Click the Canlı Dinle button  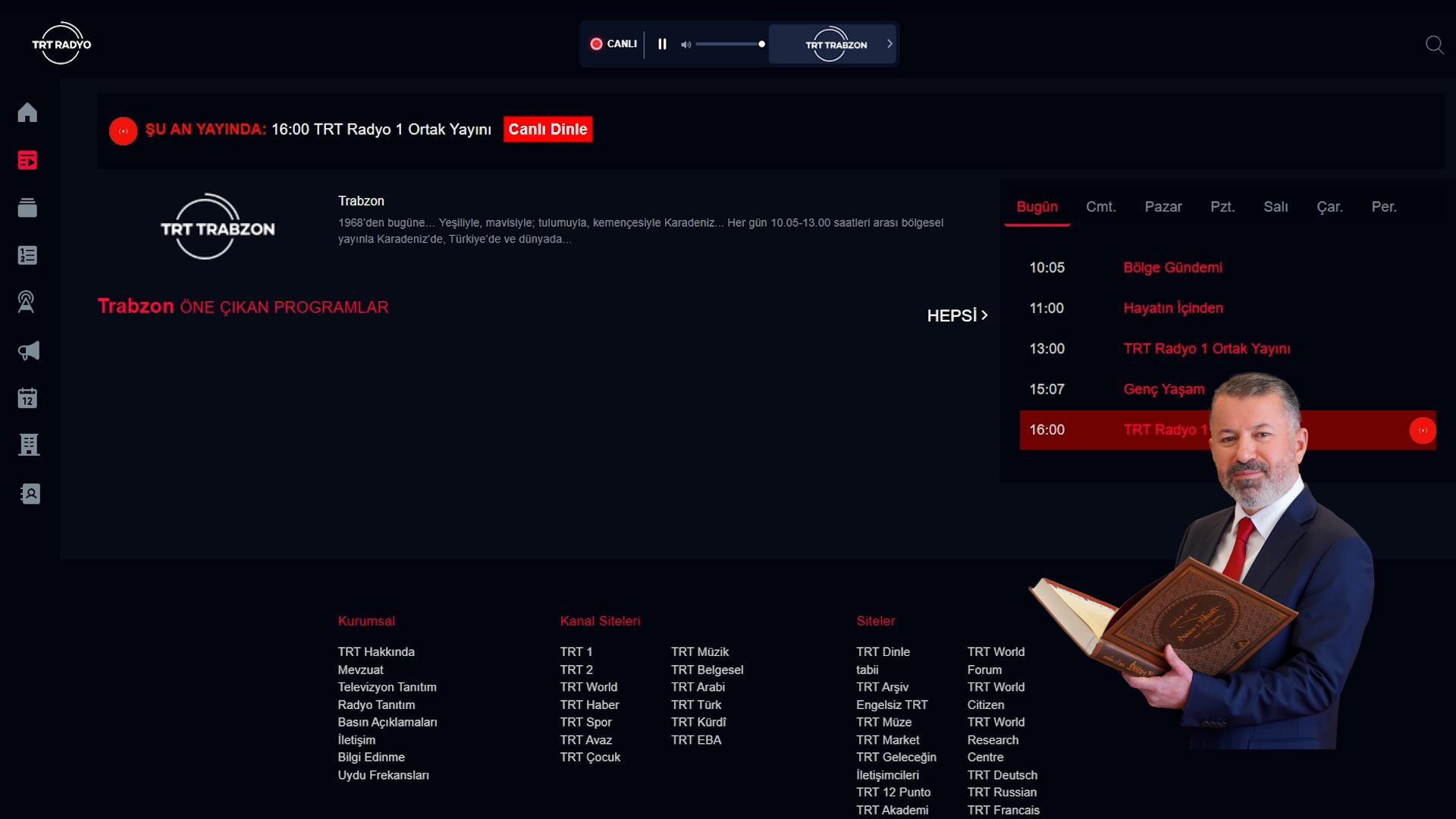[548, 129]
